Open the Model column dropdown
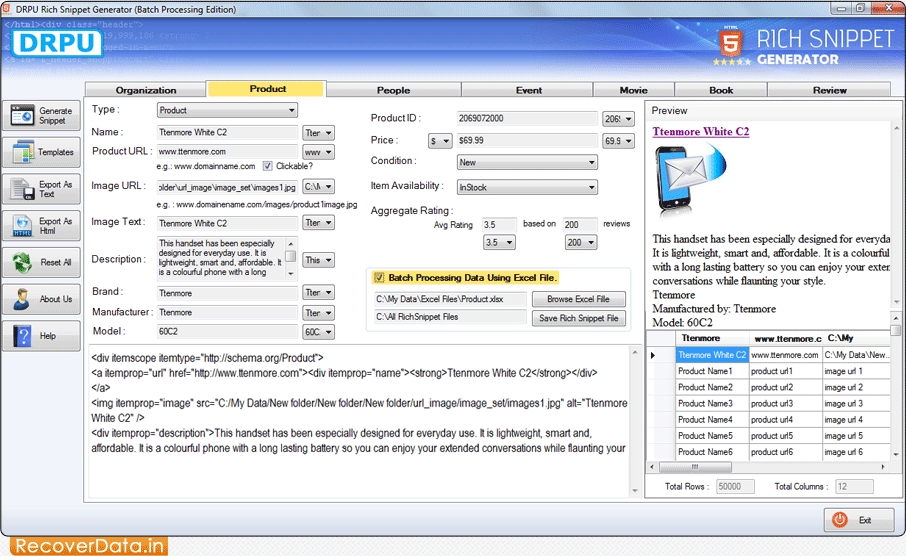 [318, 332]
